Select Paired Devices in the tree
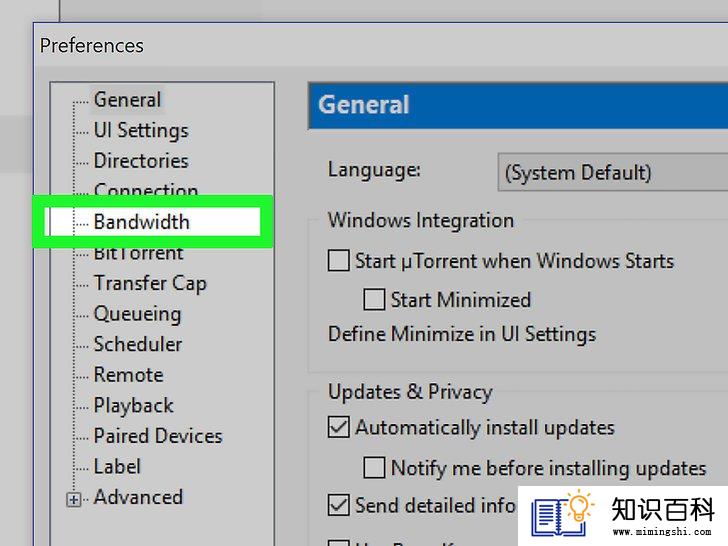The image size is (728, 546). 158,436
